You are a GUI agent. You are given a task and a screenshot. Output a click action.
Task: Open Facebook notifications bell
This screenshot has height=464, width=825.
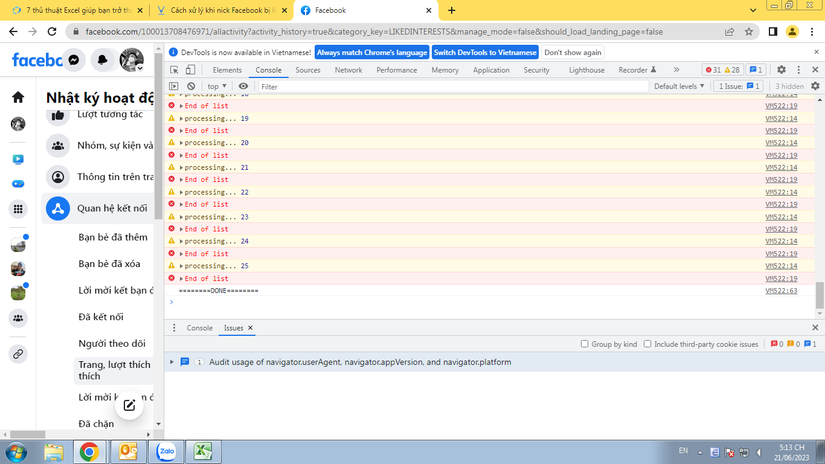pyautogui.click(x=103, y=60)
